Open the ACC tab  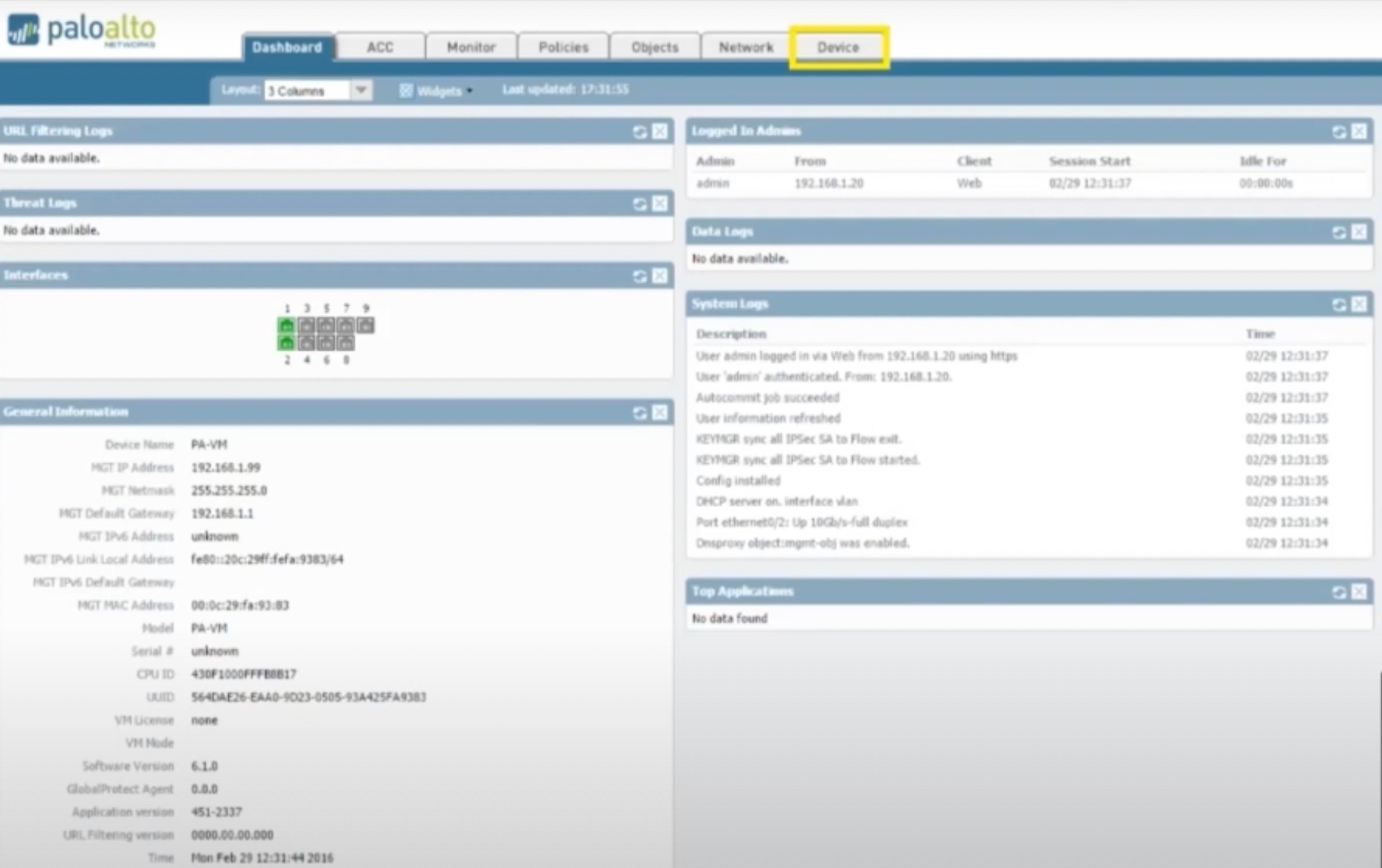coord(380,47)
